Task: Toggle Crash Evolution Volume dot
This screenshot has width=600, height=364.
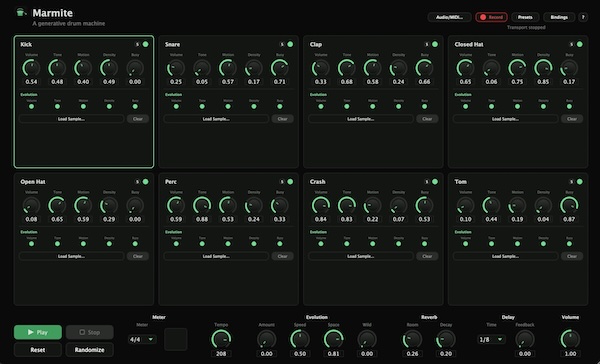Action: pos(321,244)
